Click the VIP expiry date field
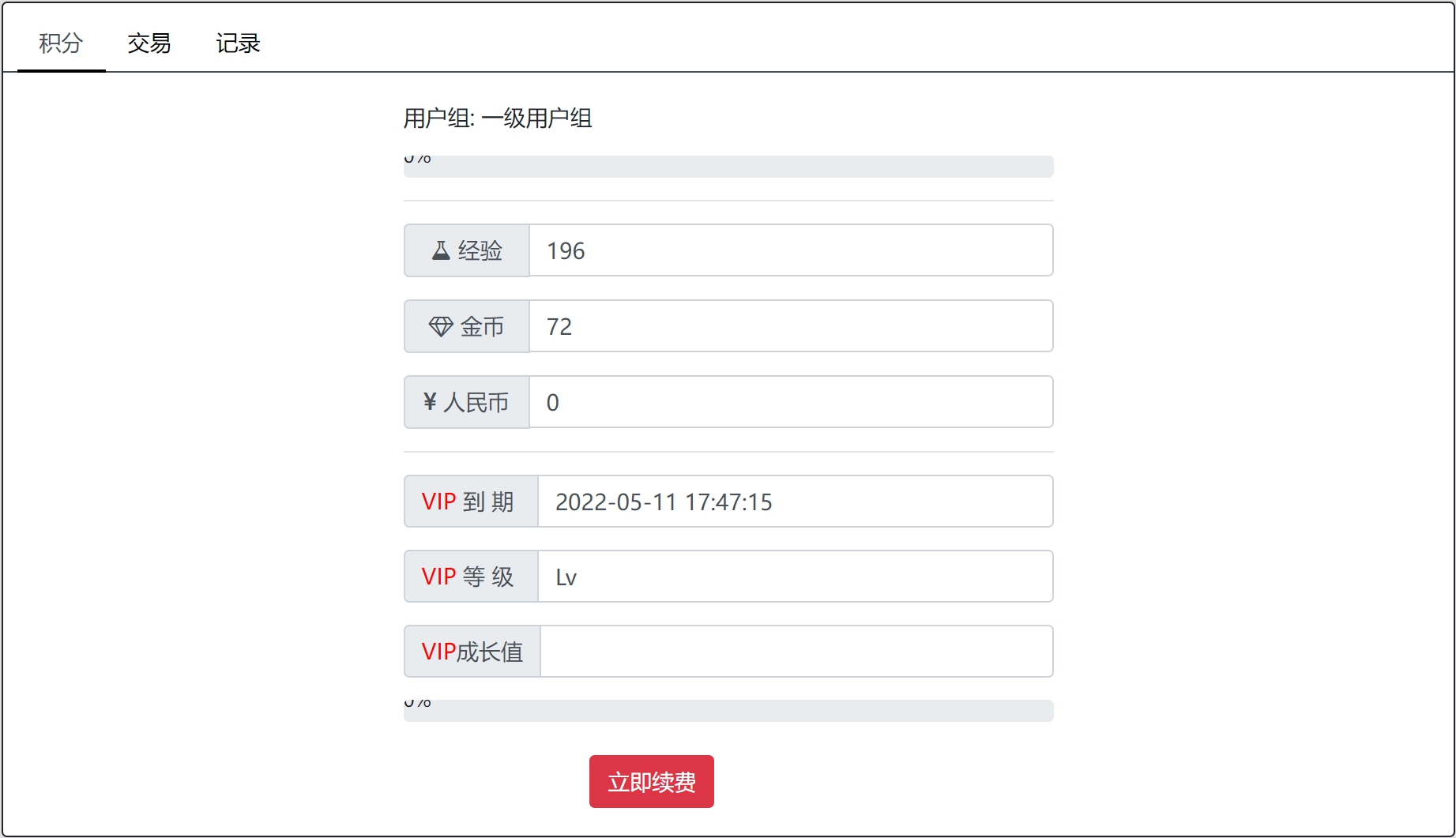 click(x=794, y=502)
